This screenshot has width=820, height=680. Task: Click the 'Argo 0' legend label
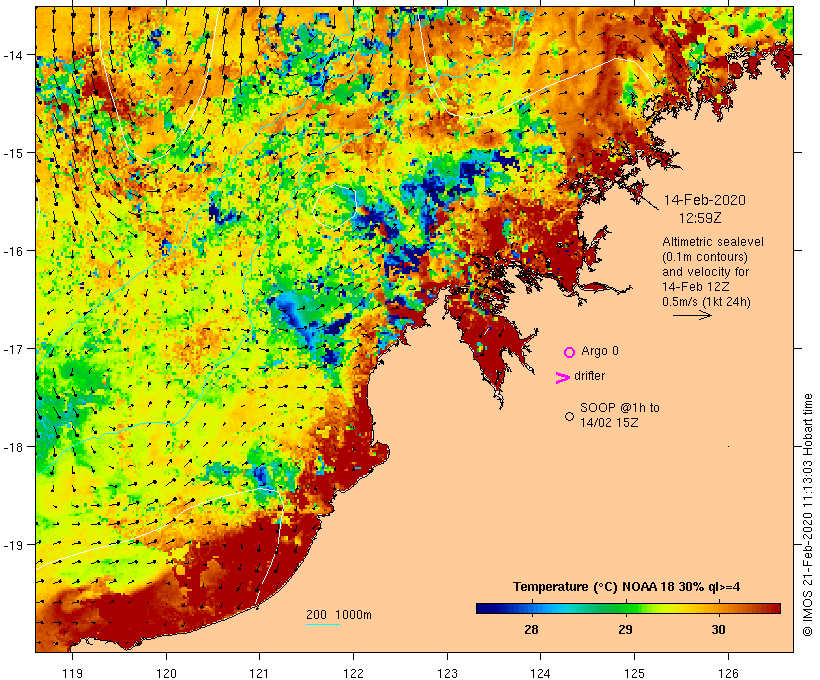[600, 351]
